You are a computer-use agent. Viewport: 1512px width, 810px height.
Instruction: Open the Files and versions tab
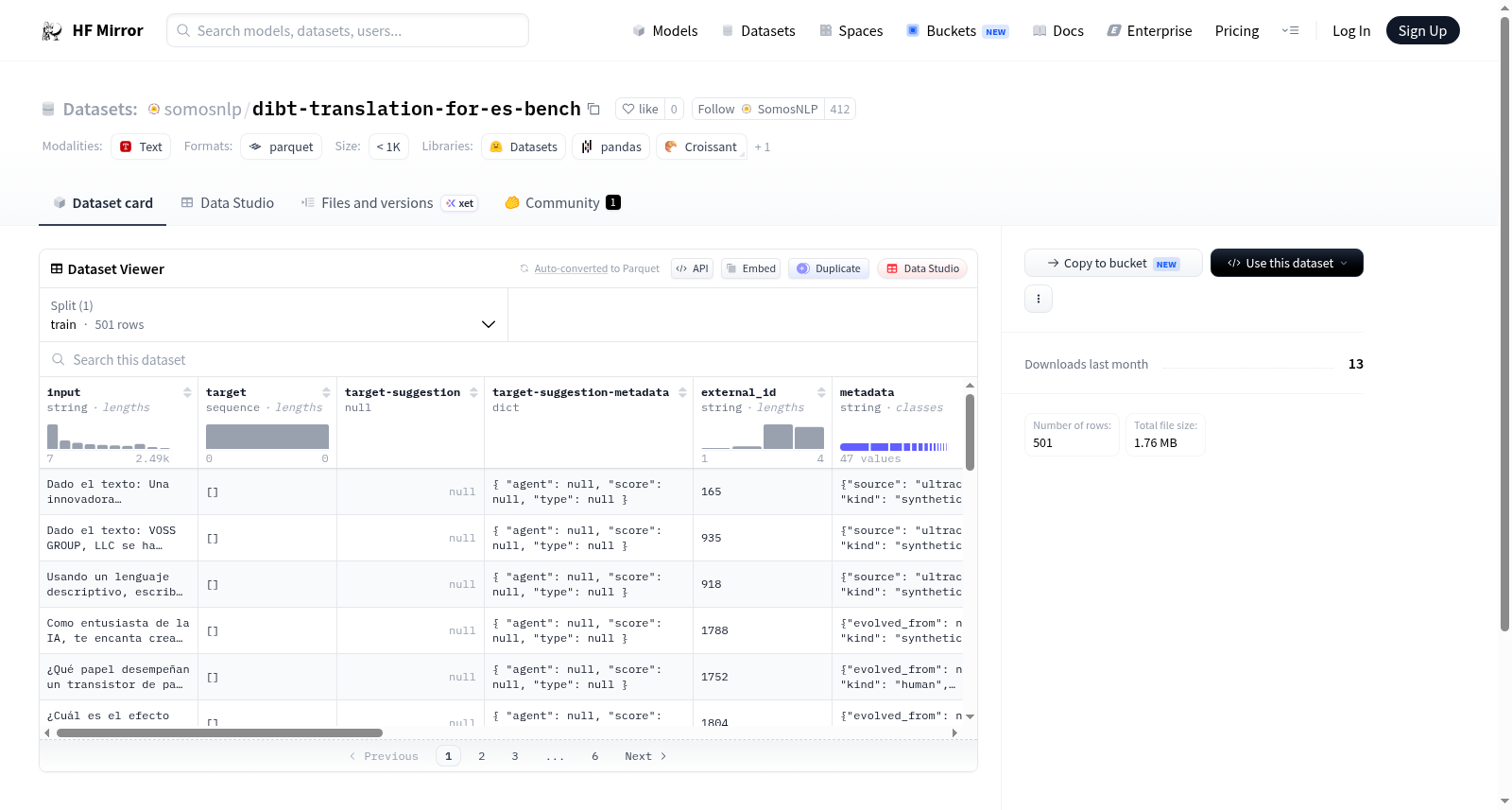click(x=388, y=203)
